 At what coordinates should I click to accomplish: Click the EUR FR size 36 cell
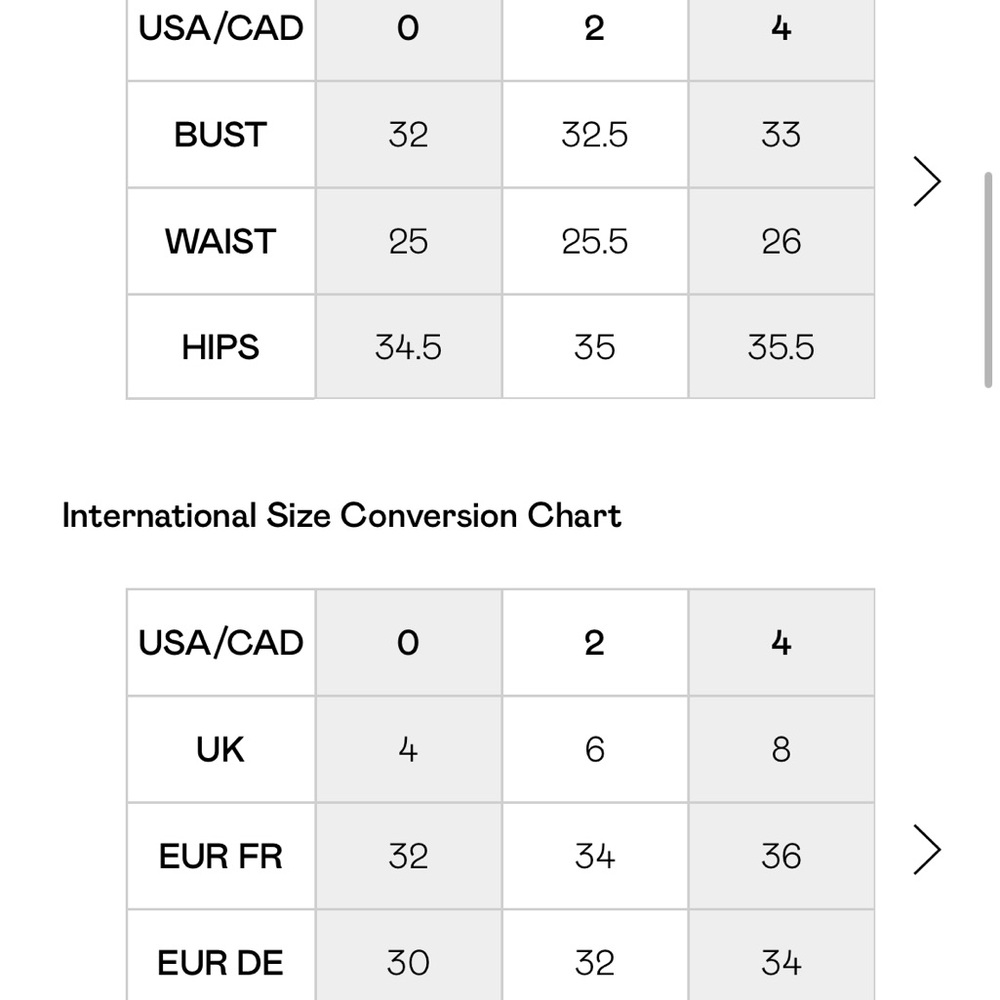pos(781,856)
